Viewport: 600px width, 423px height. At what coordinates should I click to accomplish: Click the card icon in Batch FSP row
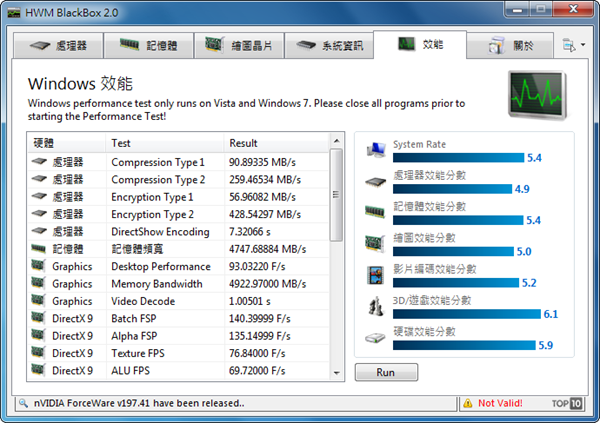[38, 317]
